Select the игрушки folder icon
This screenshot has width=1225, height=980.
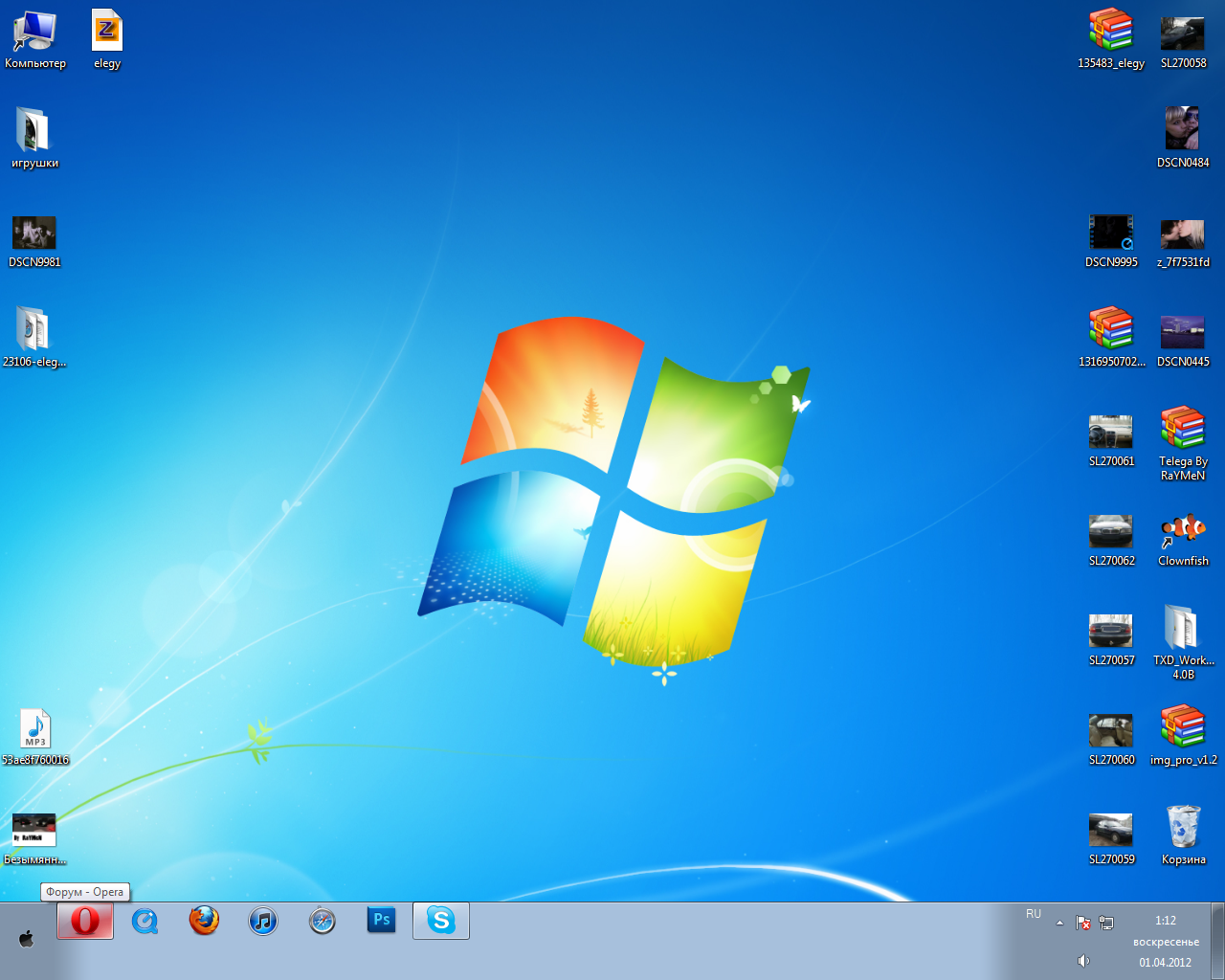(x=34, y=139)
